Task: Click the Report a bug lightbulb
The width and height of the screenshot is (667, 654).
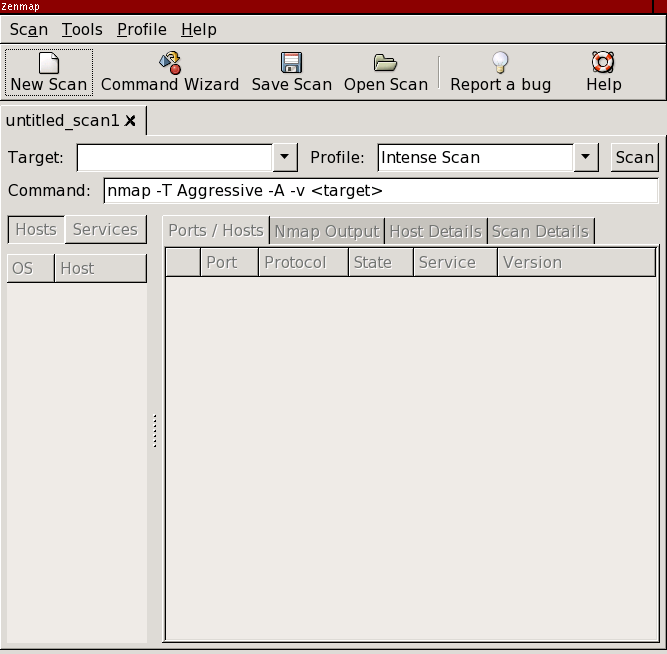Action: coord(500,62)
